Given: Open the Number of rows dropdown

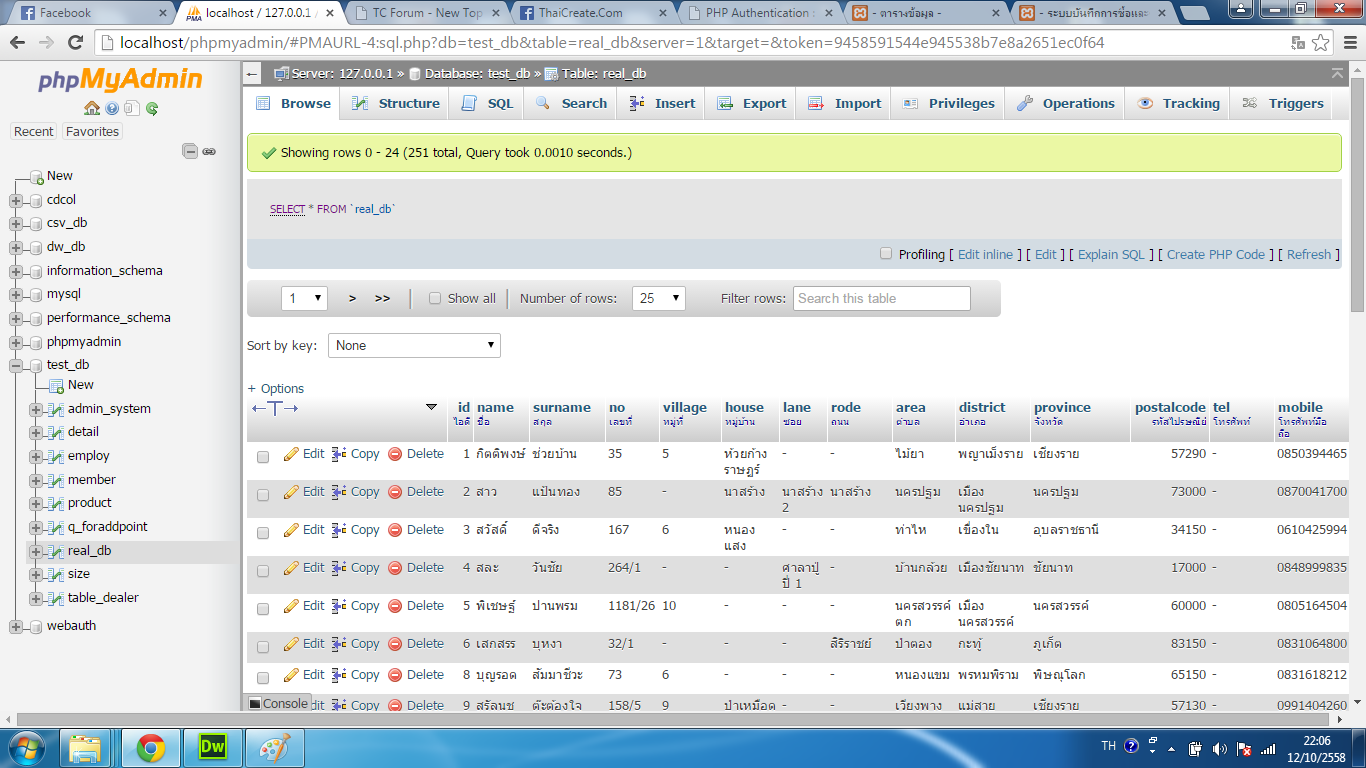Looking at the screenshot, I should [x=659, y=298].
